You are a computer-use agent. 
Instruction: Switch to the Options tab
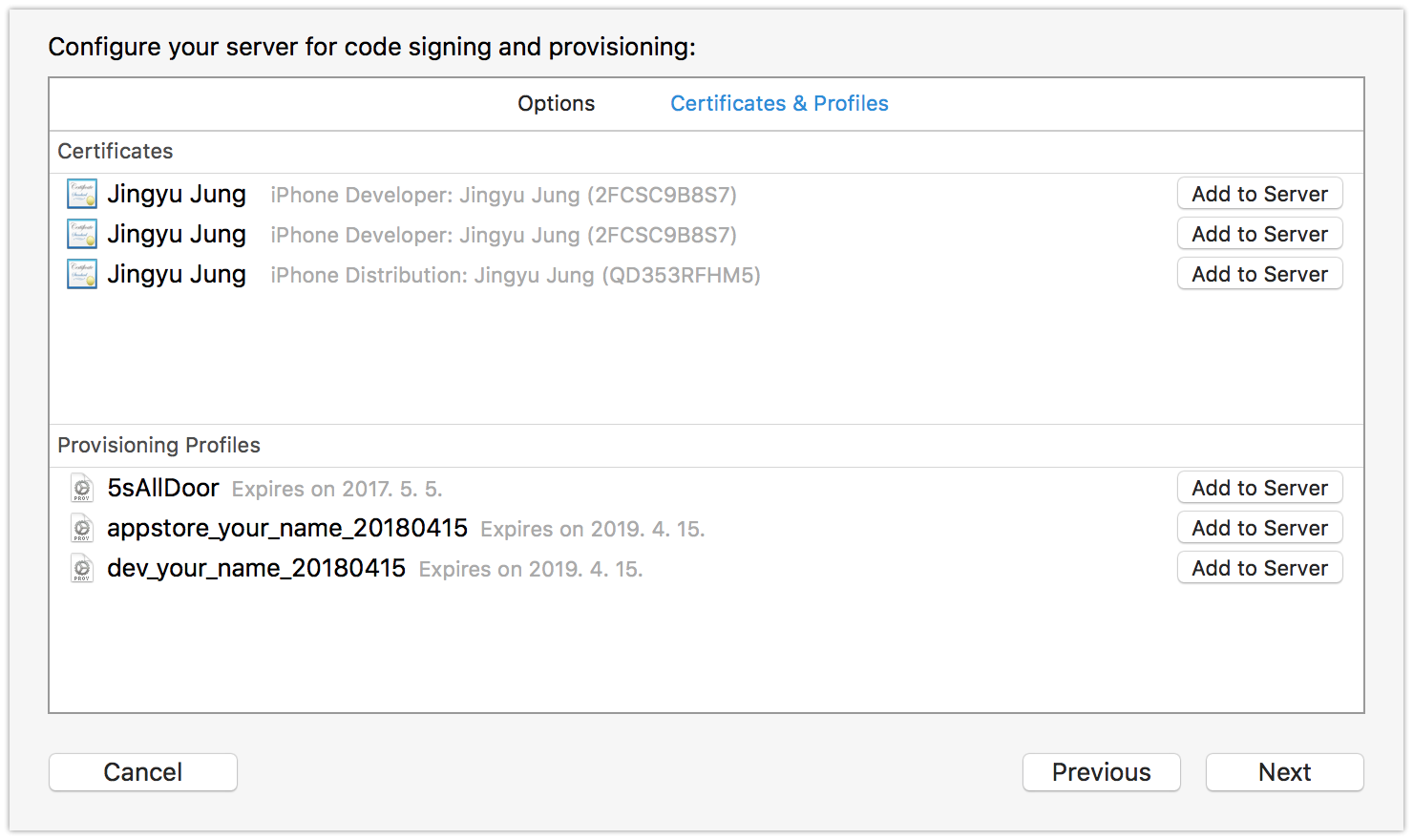click(556, 103)
